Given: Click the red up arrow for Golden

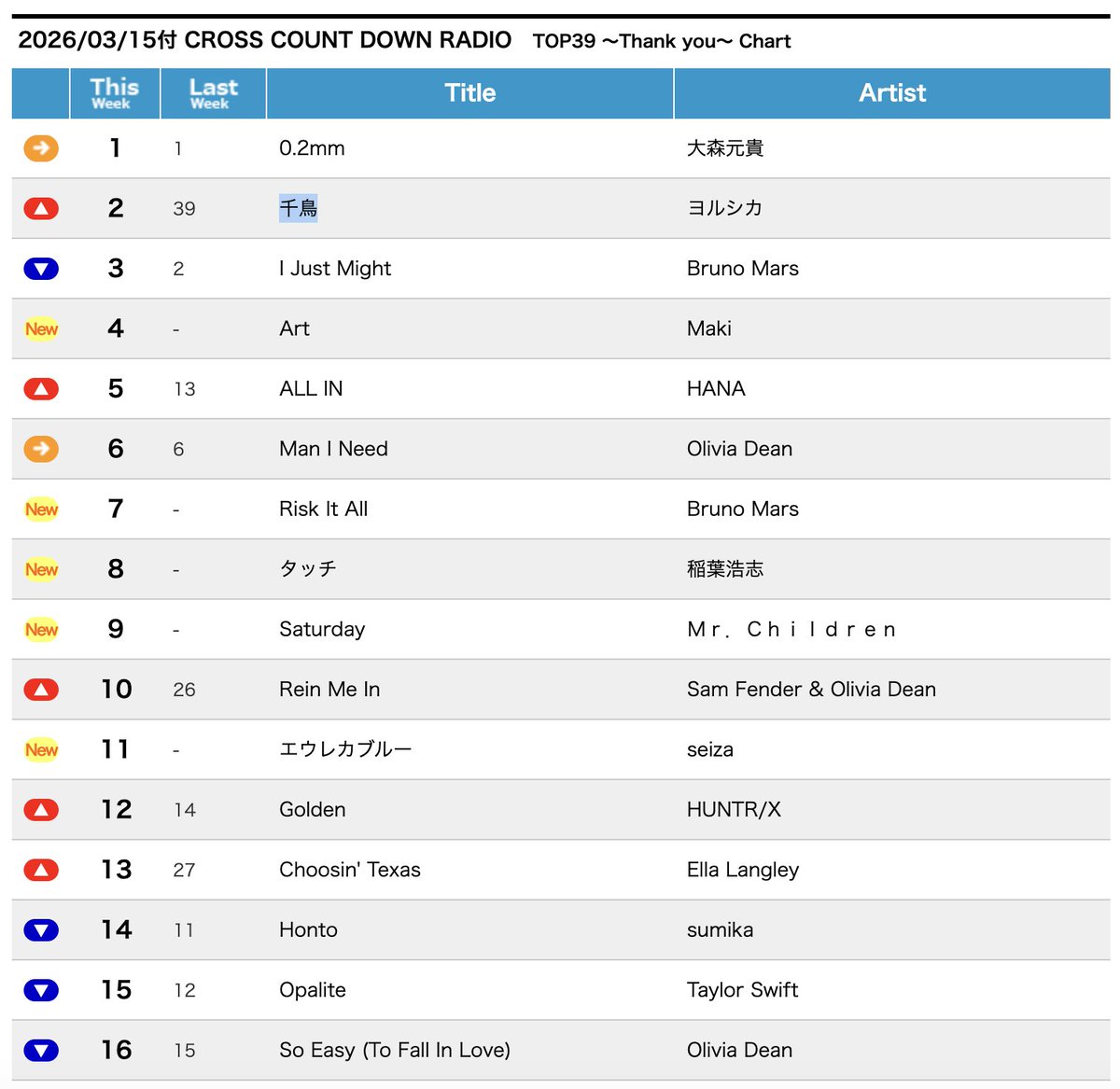Looking at the screenshot, I should 41,810.
